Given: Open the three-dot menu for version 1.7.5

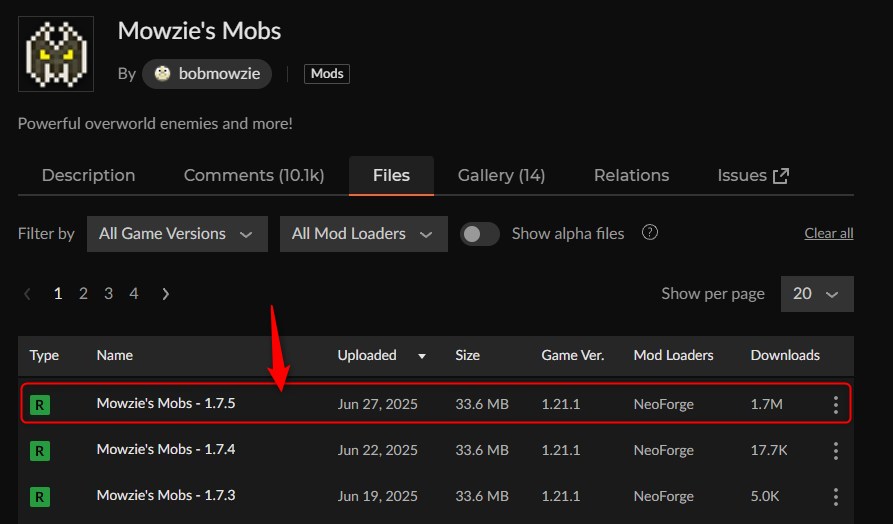Looking at the screenshot, I should pyautogui.click(x=836, y=405).
